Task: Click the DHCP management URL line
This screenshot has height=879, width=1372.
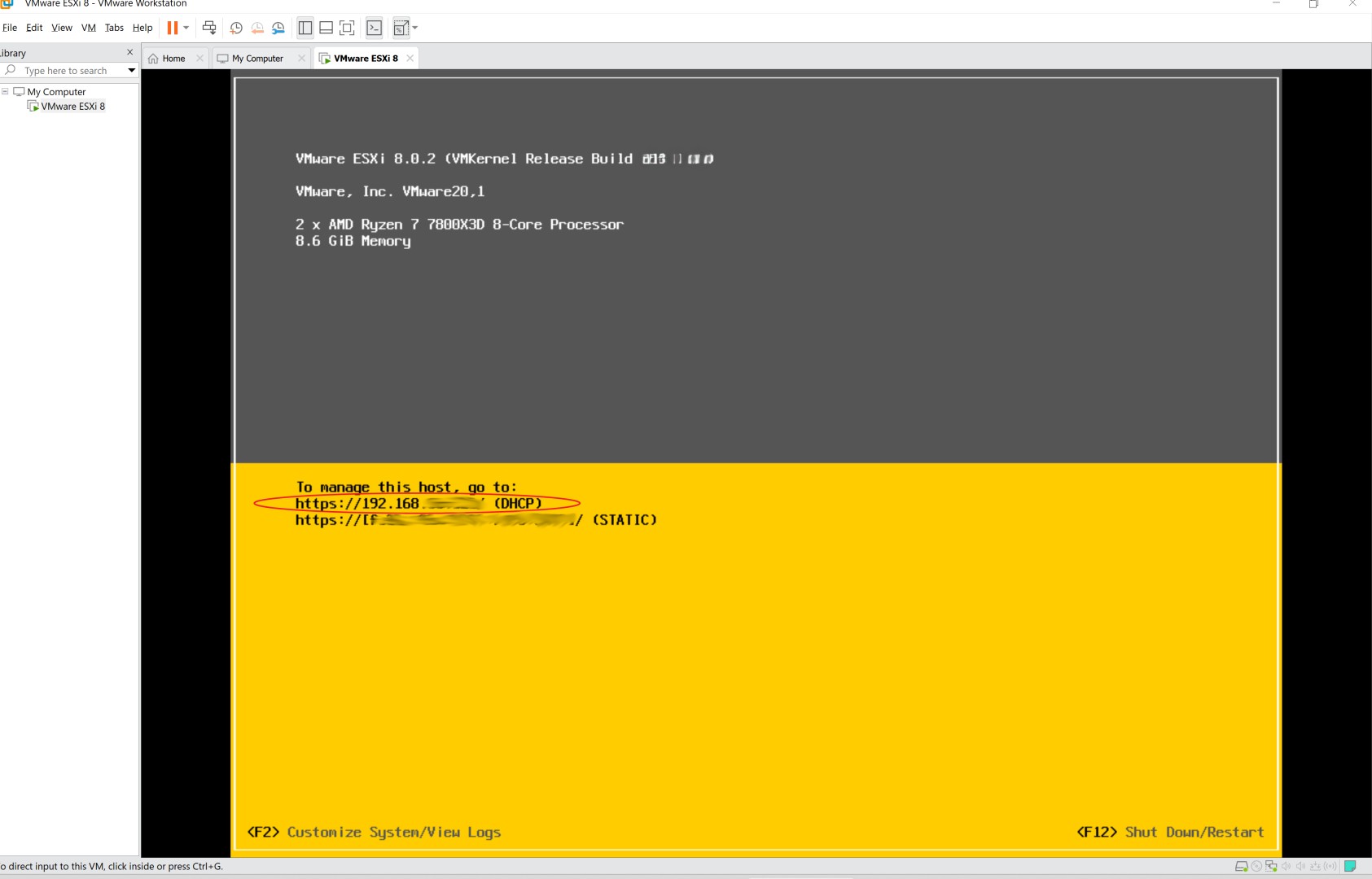Action: [x=419, y=504]
